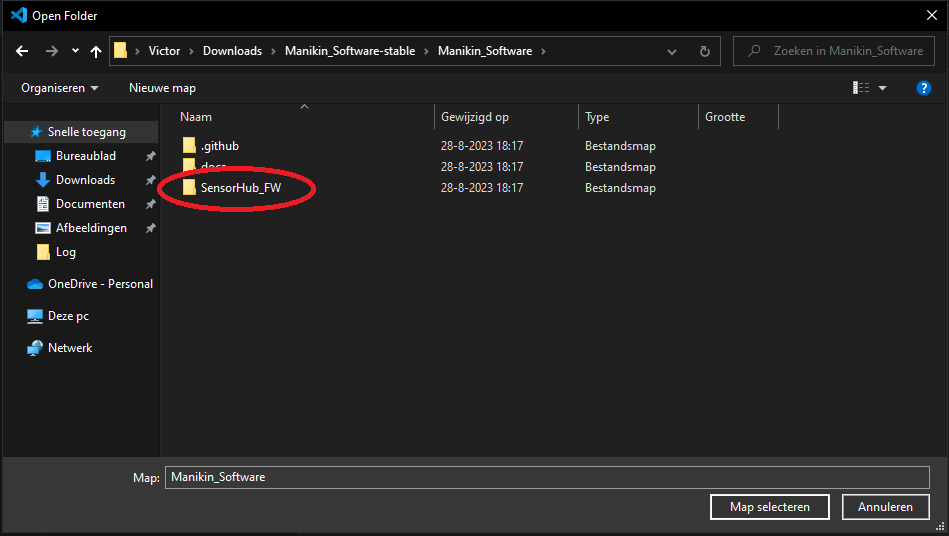Open Deze pc in sidebar
This screenshot has height=536, width=949.
[68, 316]
